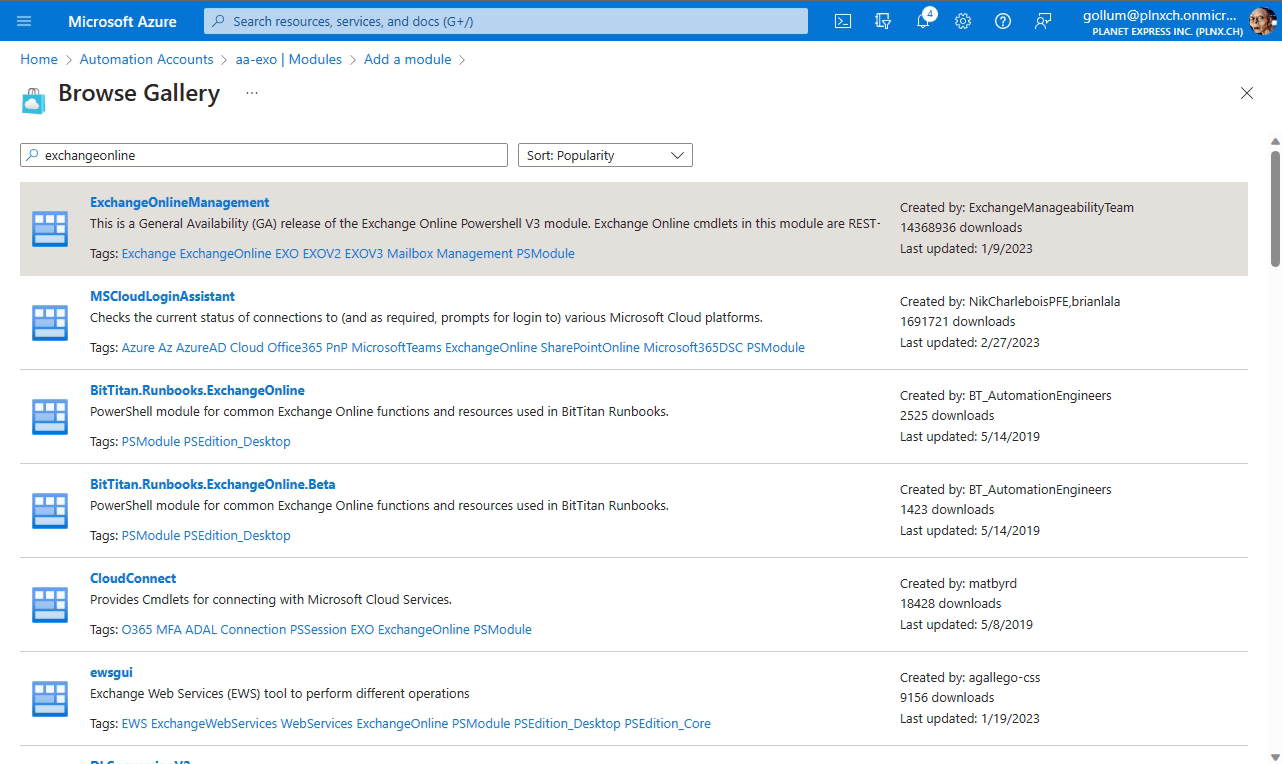Open the portal hamburger menu

tap(25, 20)
